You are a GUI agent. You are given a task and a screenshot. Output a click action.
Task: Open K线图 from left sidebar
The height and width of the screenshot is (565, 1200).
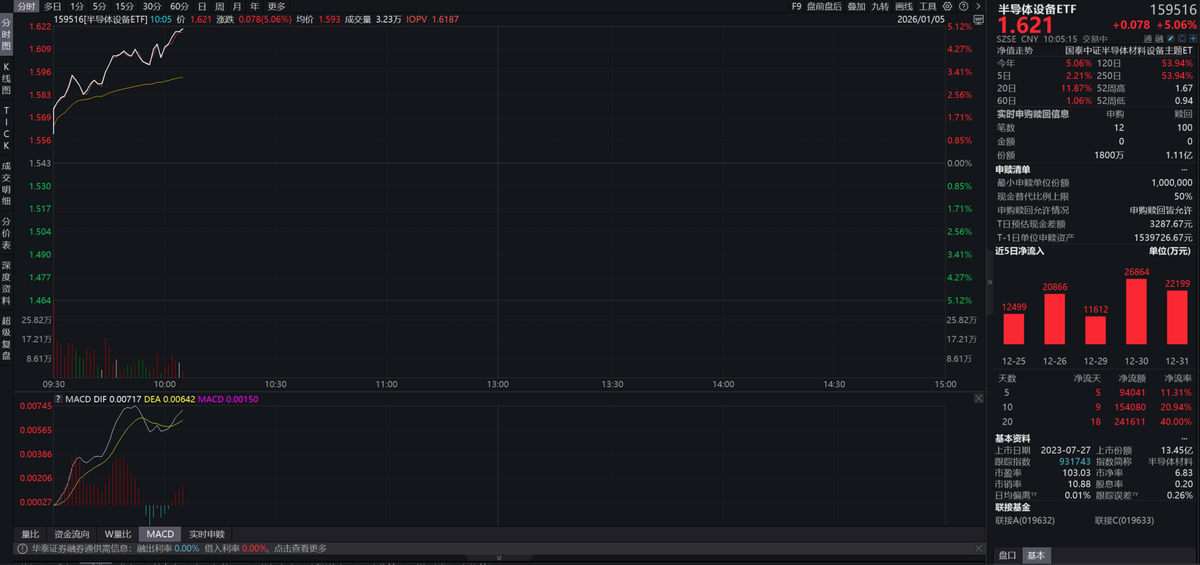point(6,77)
